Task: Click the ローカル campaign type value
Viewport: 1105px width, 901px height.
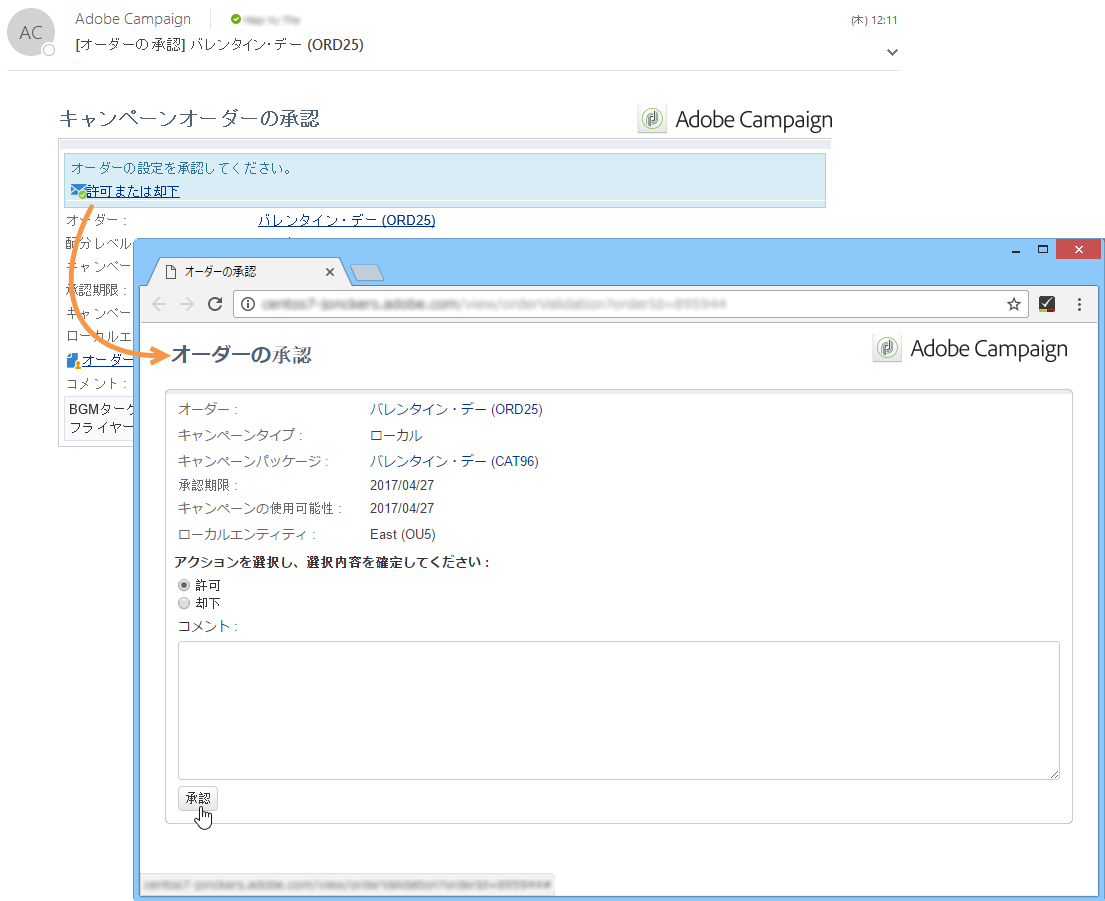Action: coord(396,435)
